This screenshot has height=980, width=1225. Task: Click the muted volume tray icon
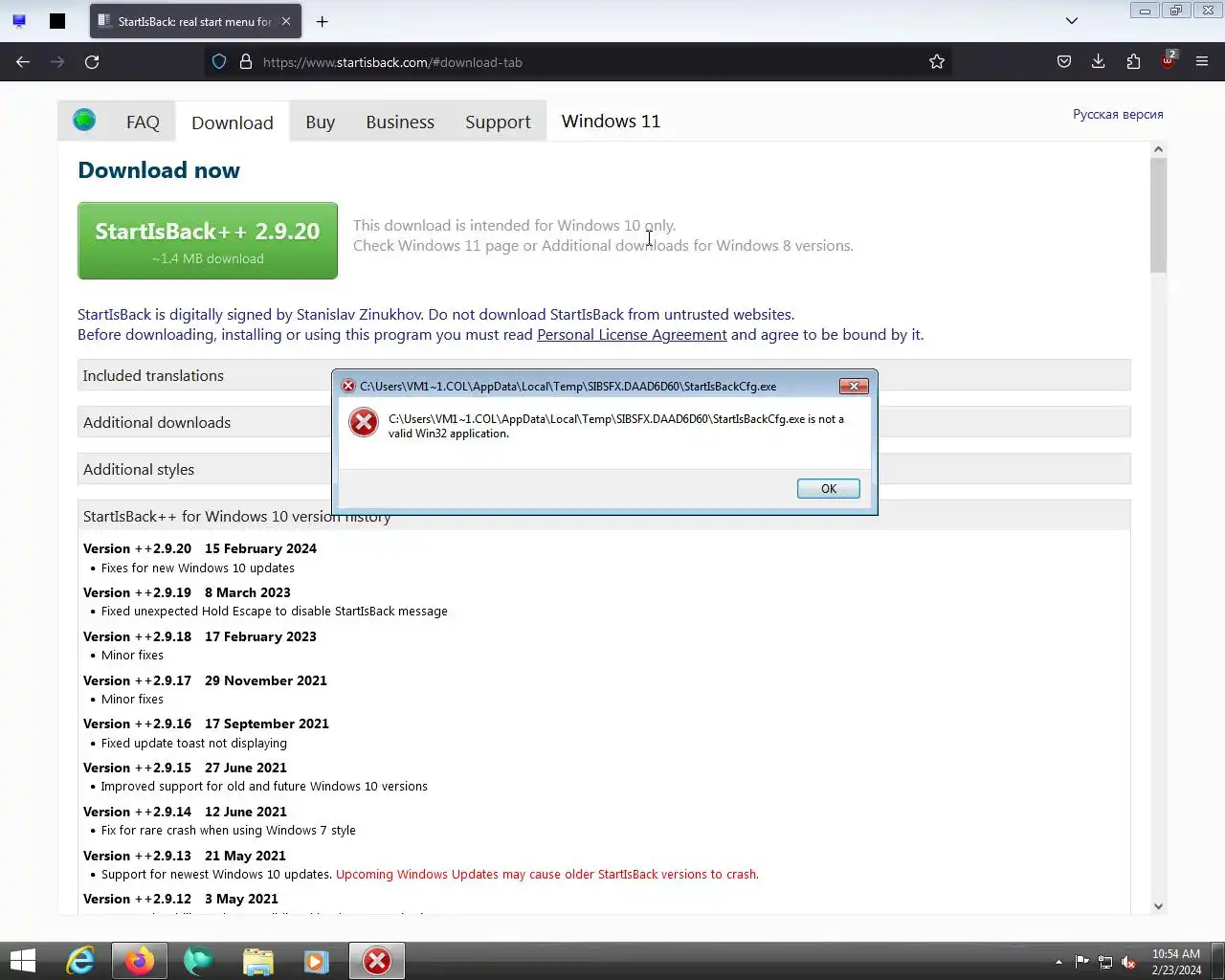(x=1128, y=962)
